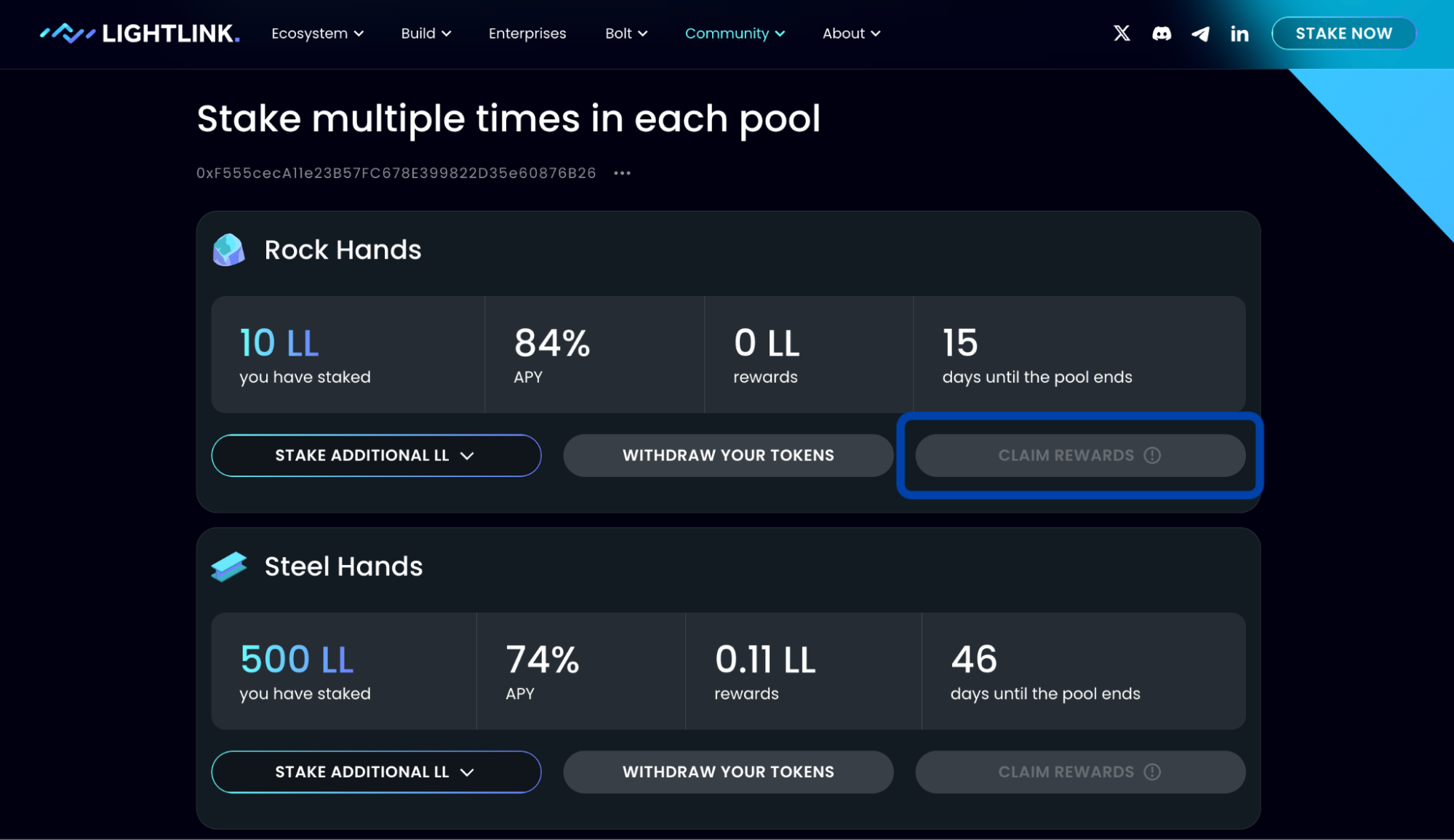
Task: Click the Rock Hands crystal icon
Action: [x=228, y=250]
